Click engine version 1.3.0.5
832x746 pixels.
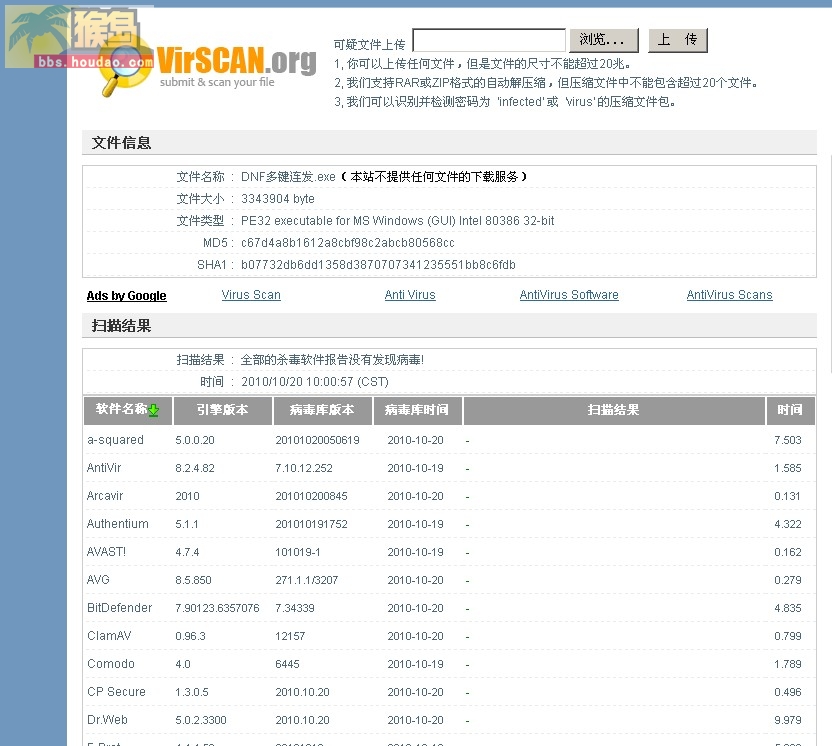pos(192,692)
